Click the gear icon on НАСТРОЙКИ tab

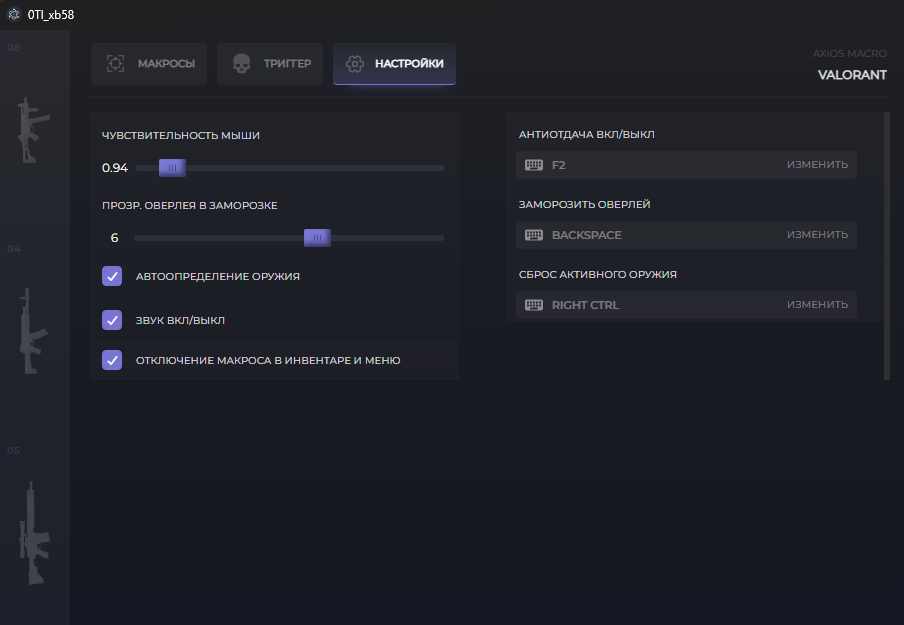(355, 63)
